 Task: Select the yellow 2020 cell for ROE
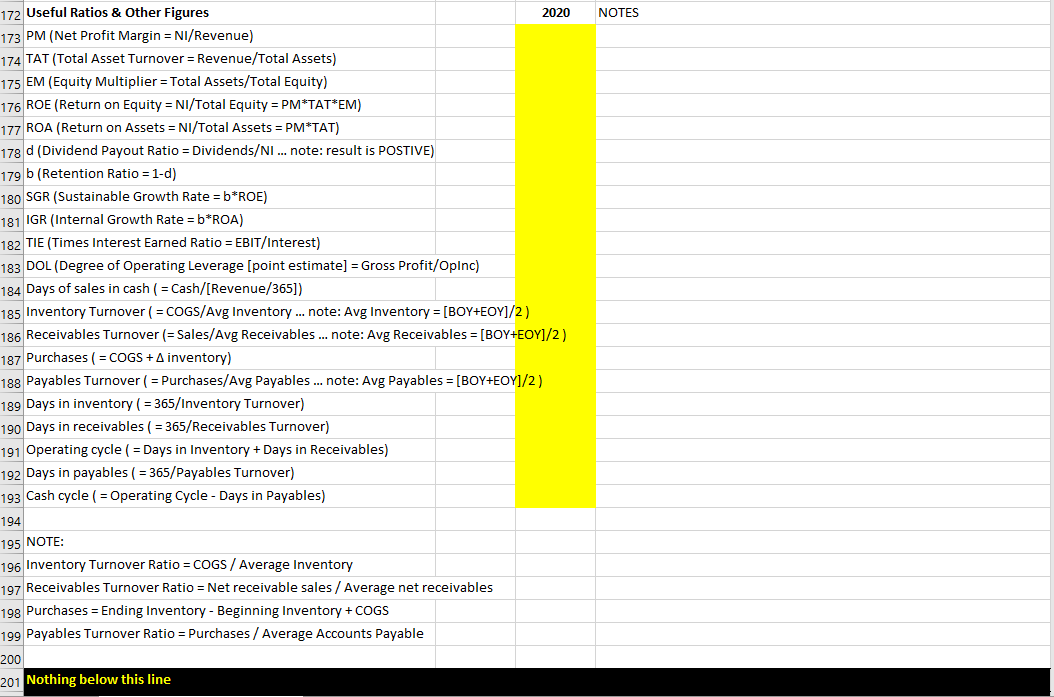[x=555, y=105]
